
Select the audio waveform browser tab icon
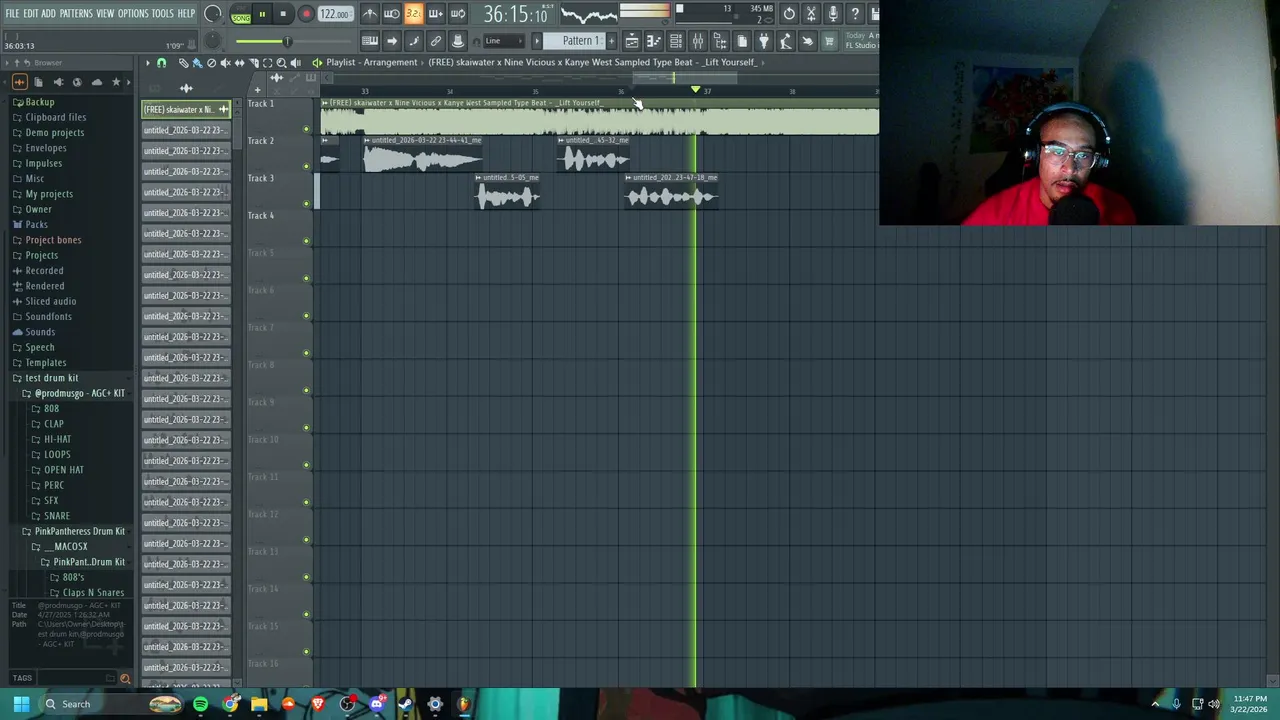tap(18, 82)
